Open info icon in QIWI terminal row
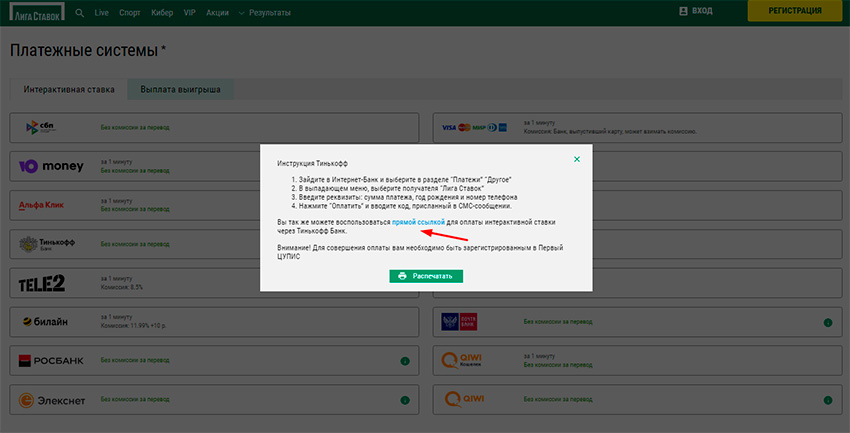The image size is (850, 433). (828, 400)
